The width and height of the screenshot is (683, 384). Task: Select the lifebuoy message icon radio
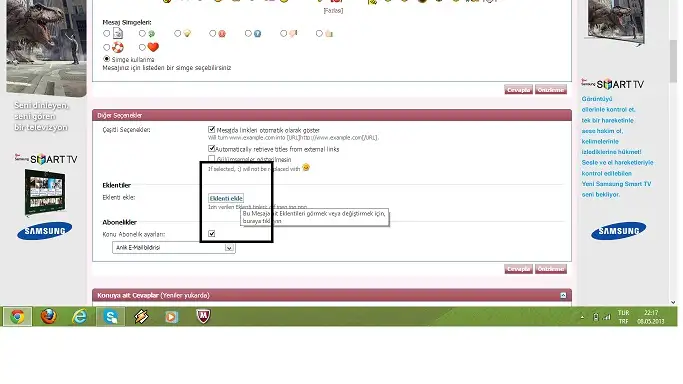click(x=107, y=47)
